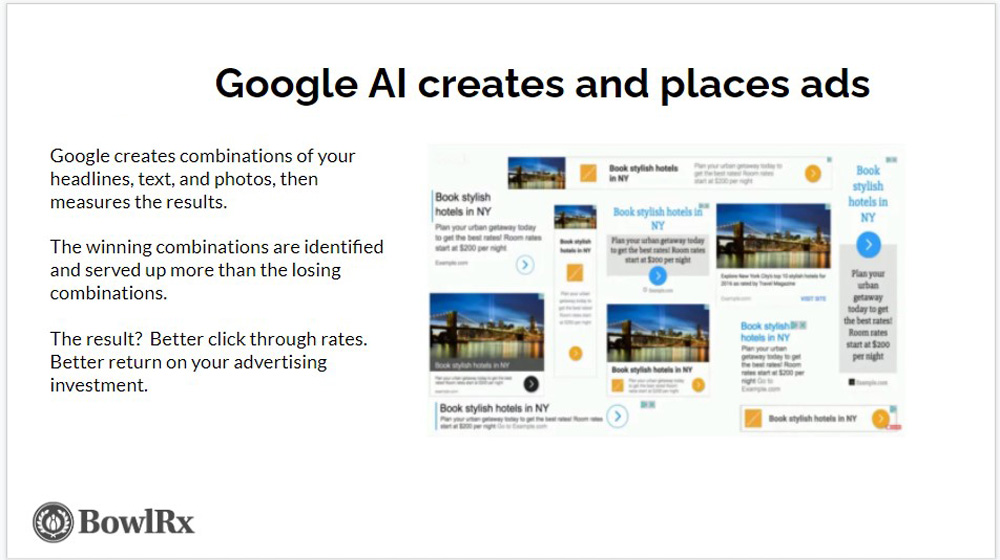Click the large bridge photo in left image ad
The width and height of the screenshot is (1000, 560).
487,332
